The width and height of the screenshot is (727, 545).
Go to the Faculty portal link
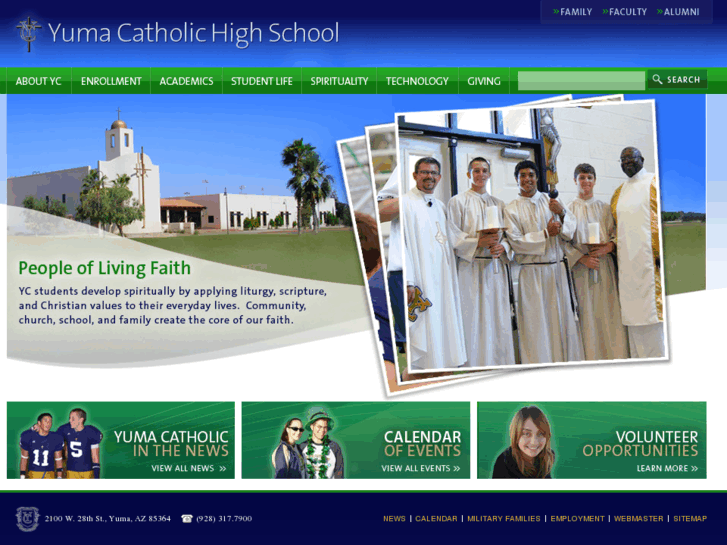point(628,12)
